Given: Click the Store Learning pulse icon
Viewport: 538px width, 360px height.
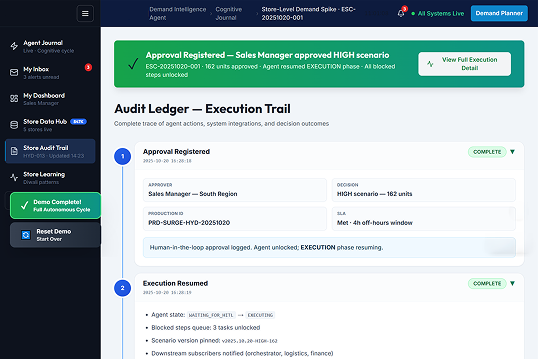Looking at the screenshot, I should 14,177.
